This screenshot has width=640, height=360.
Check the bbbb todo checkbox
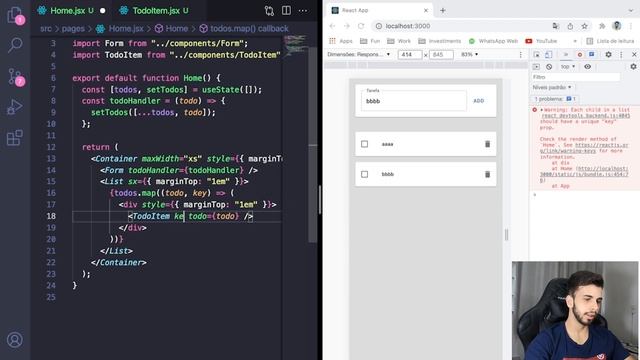(x=364, y=174)
